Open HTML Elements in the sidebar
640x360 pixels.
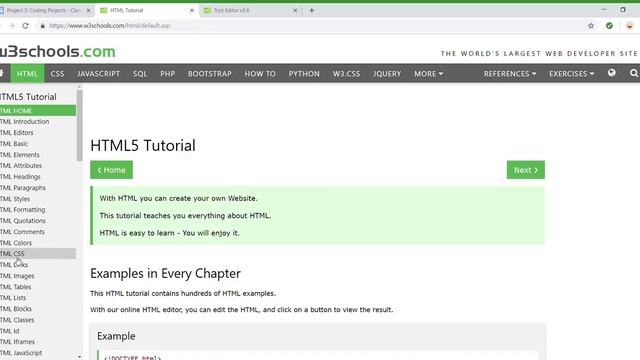[x=38, y=155]
